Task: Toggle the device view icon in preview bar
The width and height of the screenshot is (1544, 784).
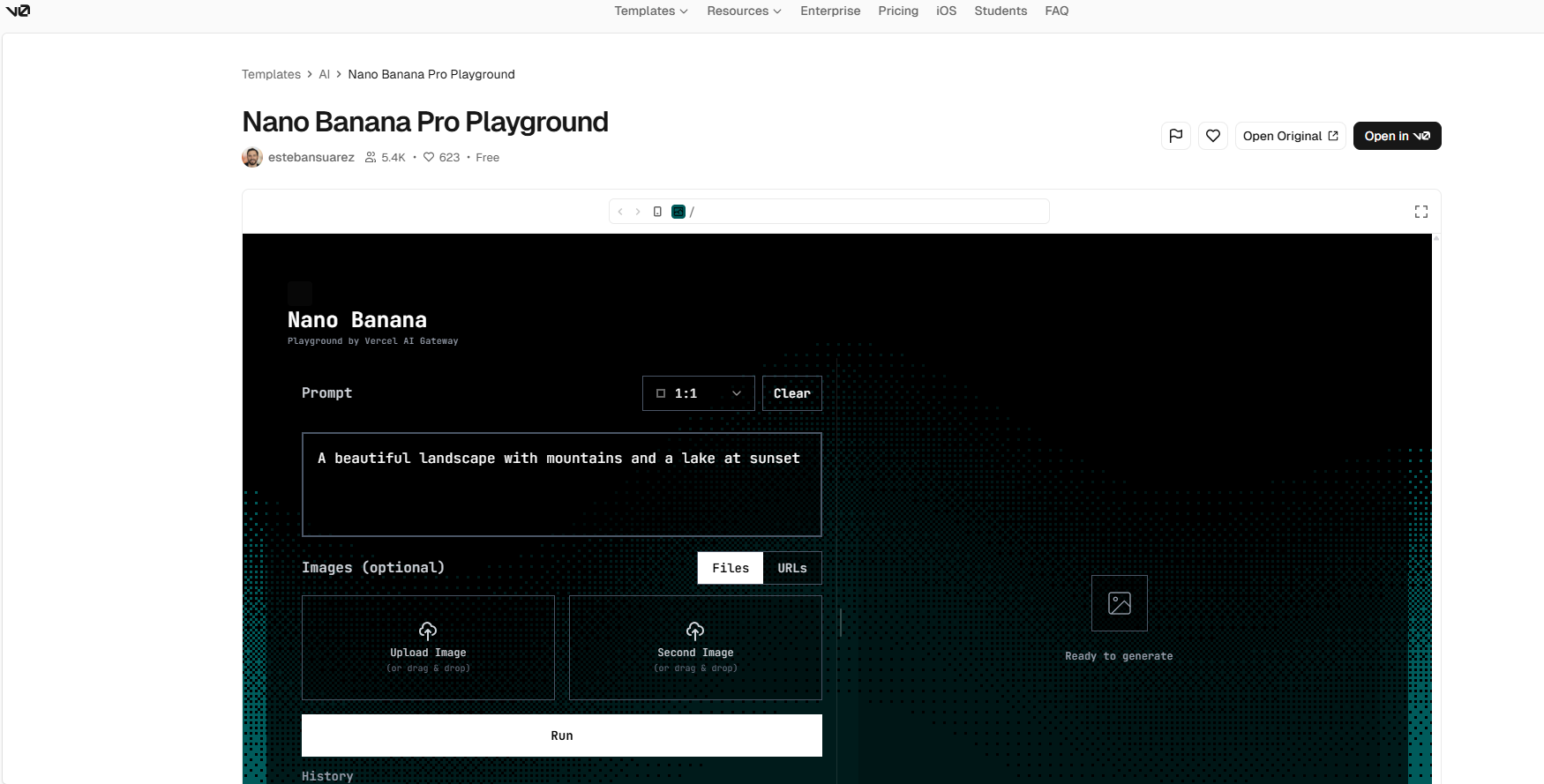Action: click(x=657, y=212)
